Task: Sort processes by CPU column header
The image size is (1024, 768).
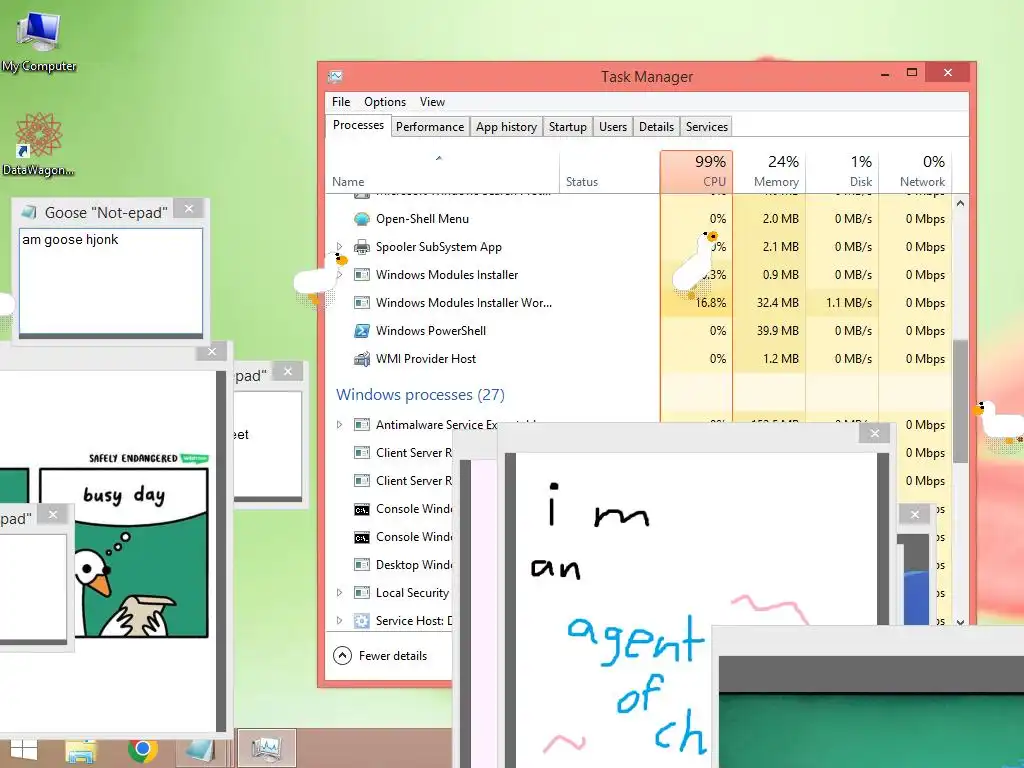Action: [696, 172]
